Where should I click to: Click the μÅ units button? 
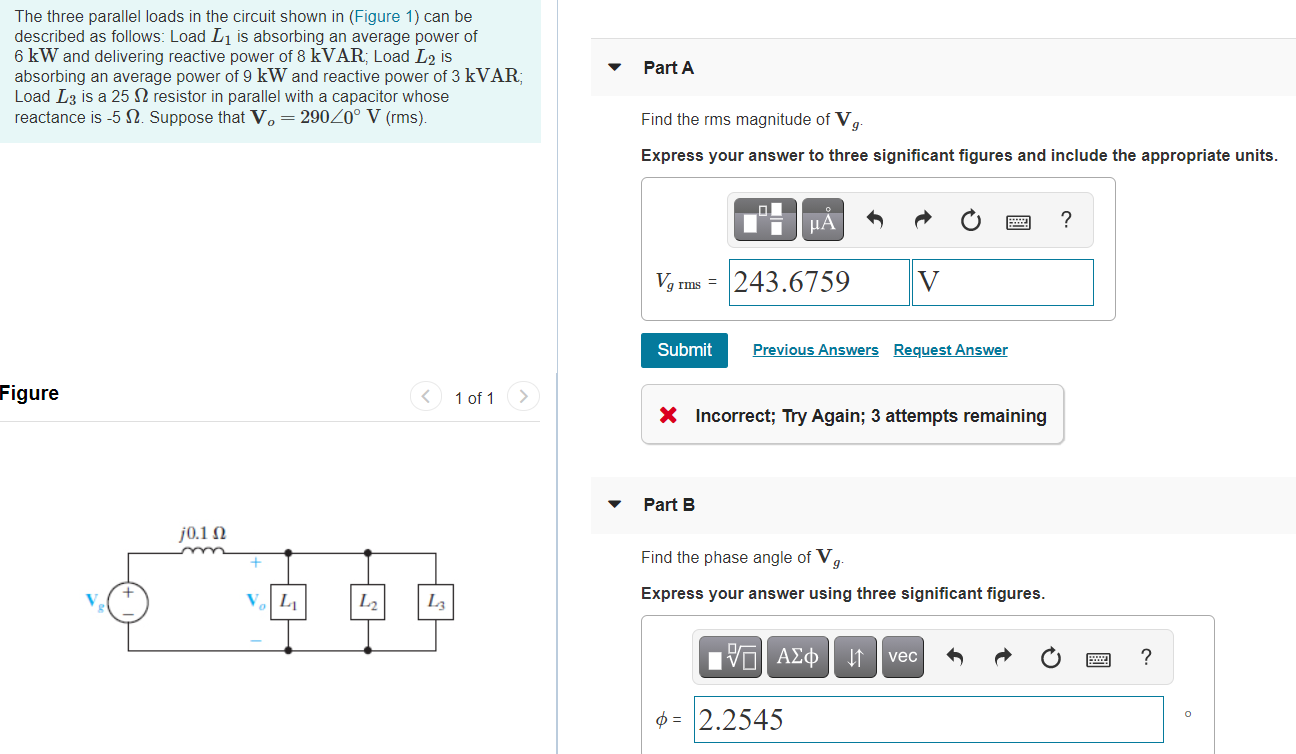pyautogui.click(x=822, y=219)
